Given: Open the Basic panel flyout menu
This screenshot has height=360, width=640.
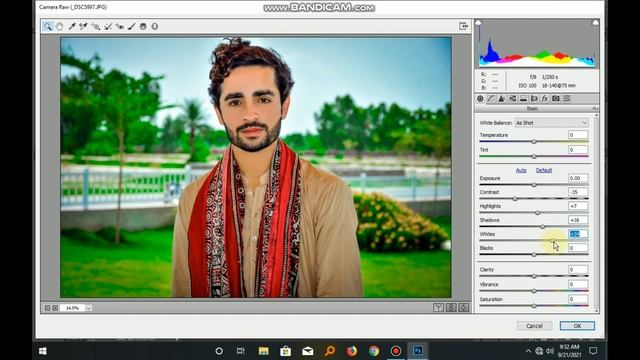Looking at the screenshot, I should tap(595, 109).
